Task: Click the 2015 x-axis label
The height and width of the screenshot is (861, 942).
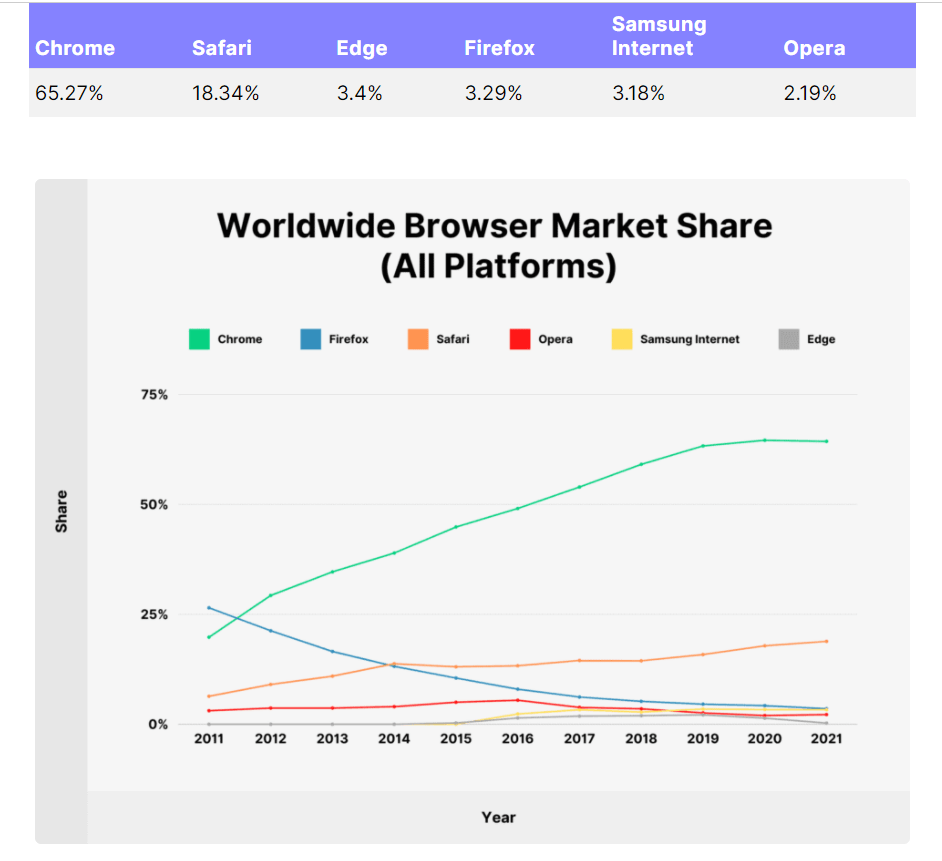Action: pos(456,739)
